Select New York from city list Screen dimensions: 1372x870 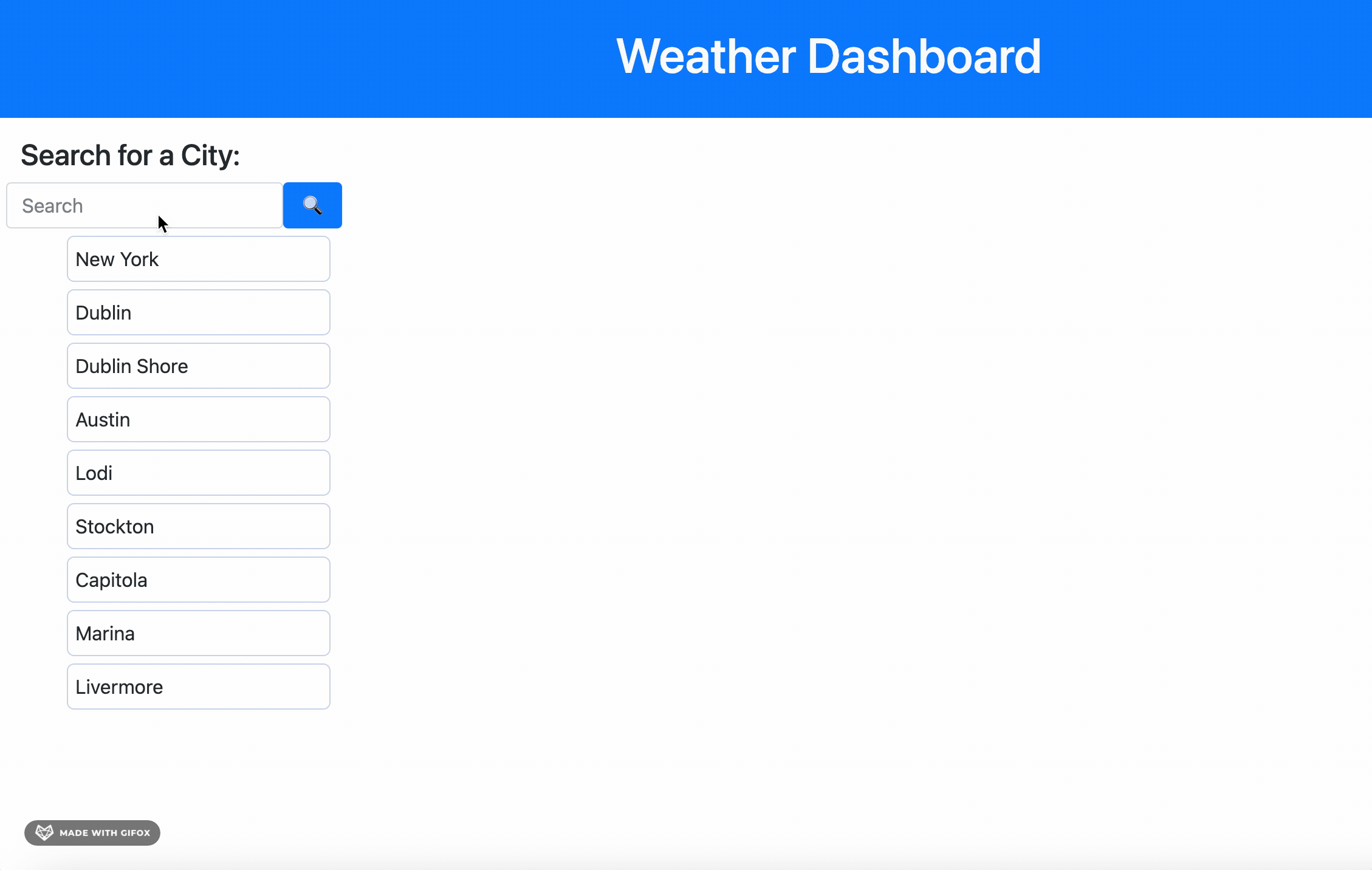pos(198,258)
